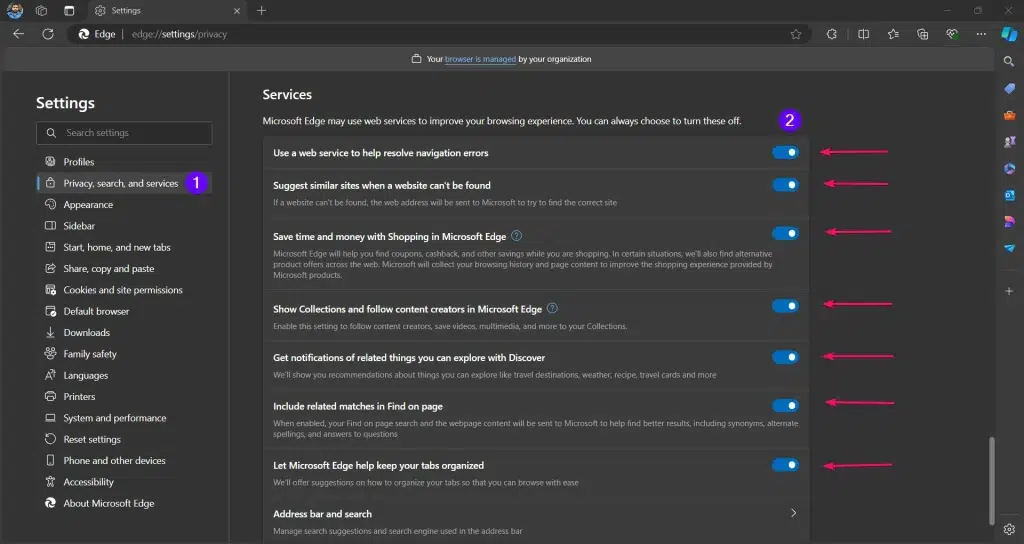1024x544 pixels.
Task: Toggle resolve navigation errors web service
Action: point(785,152)
